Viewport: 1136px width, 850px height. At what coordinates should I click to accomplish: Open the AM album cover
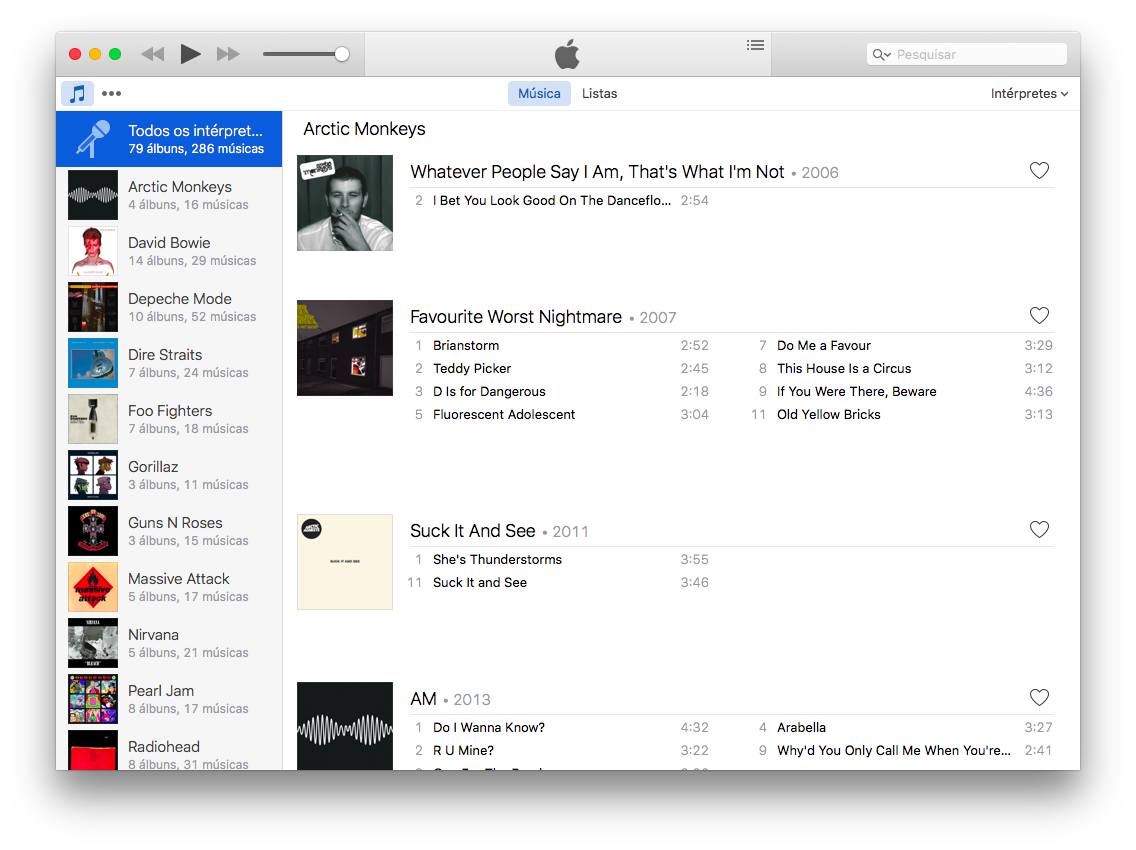(345, 726)
